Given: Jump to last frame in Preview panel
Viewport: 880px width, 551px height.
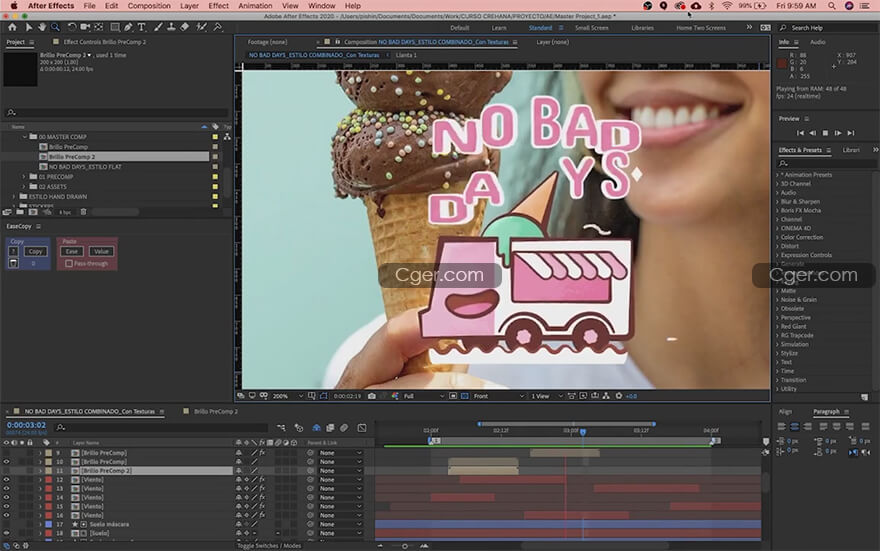Looking at the screenshot, I should click(851, 133).
